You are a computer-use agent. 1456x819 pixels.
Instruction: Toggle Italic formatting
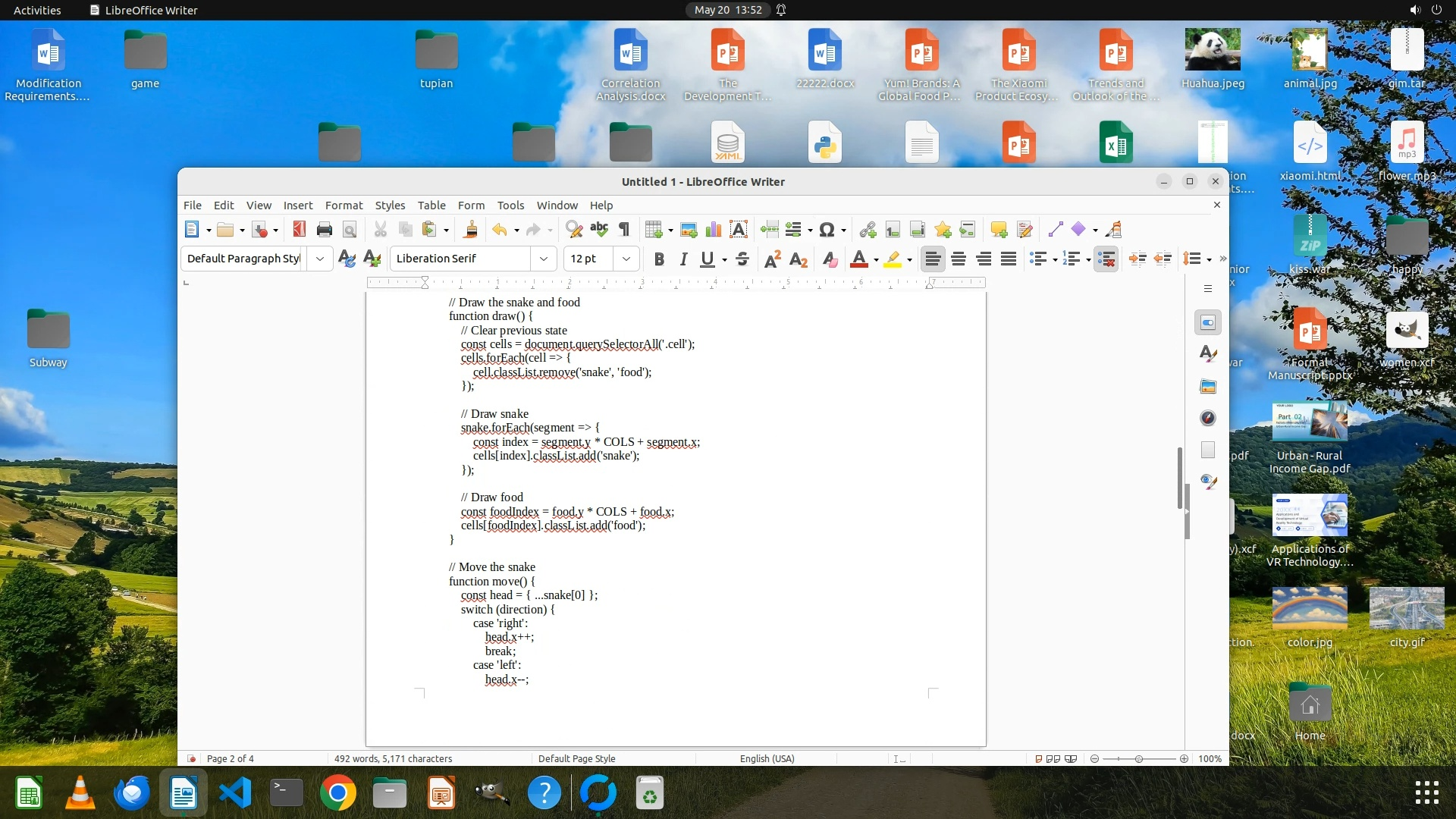click(683, 259)
